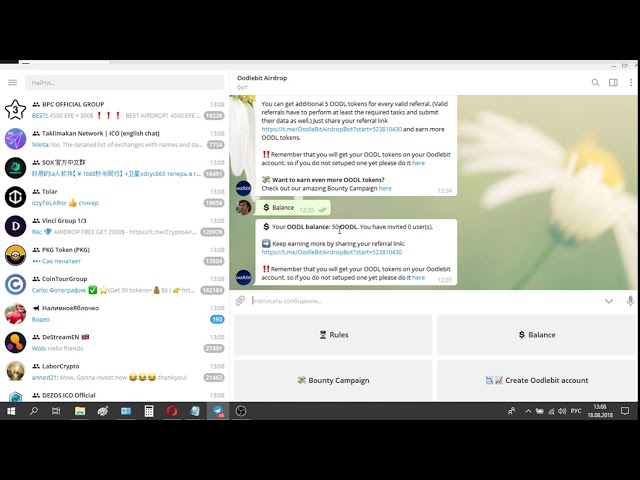This screenshot has width=640, height=480.
Task: Open the hamburger main menu
Action: (13, 82)
